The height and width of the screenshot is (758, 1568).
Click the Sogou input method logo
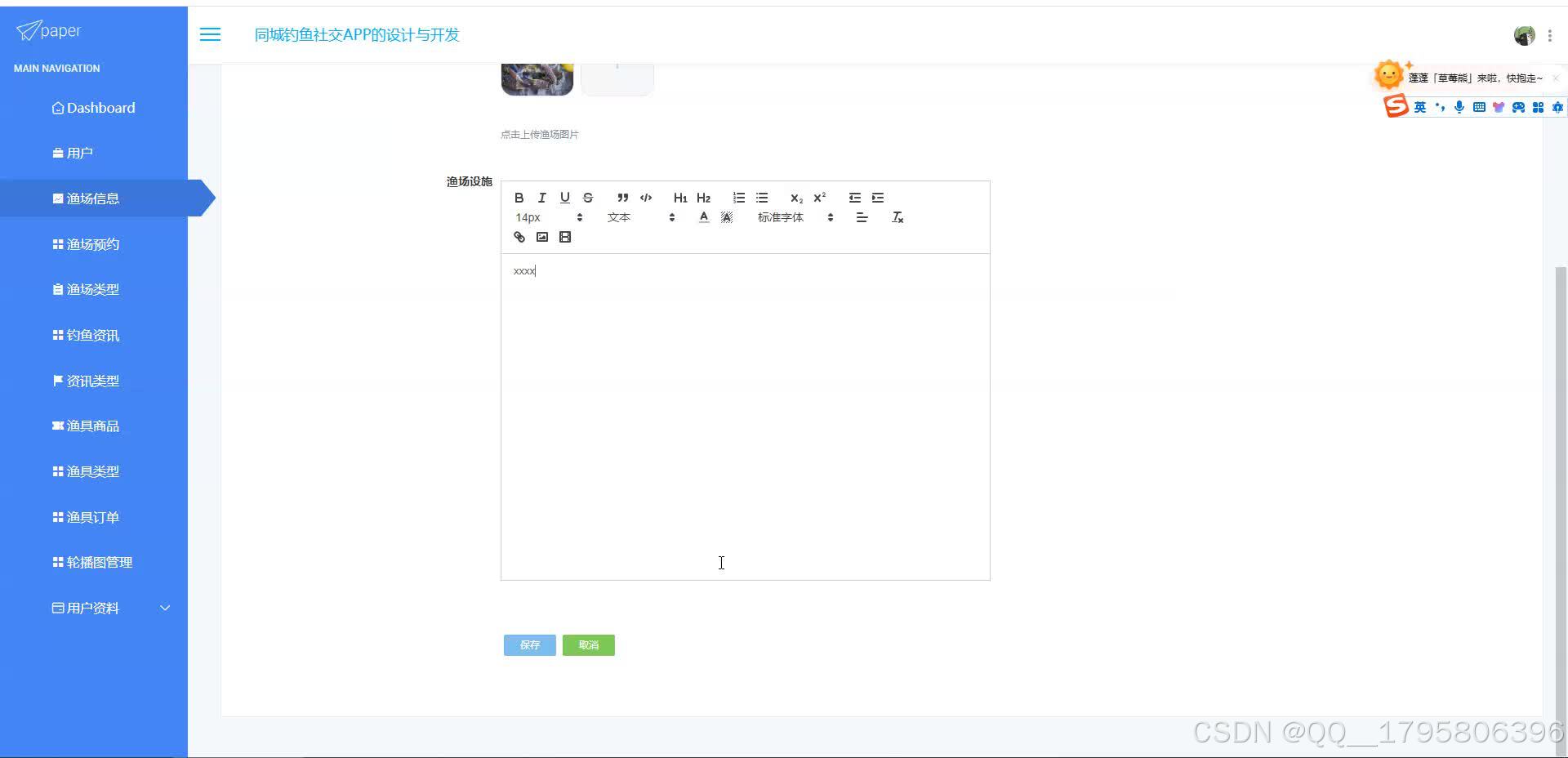pyautogui.click(x=1396, y=106)
